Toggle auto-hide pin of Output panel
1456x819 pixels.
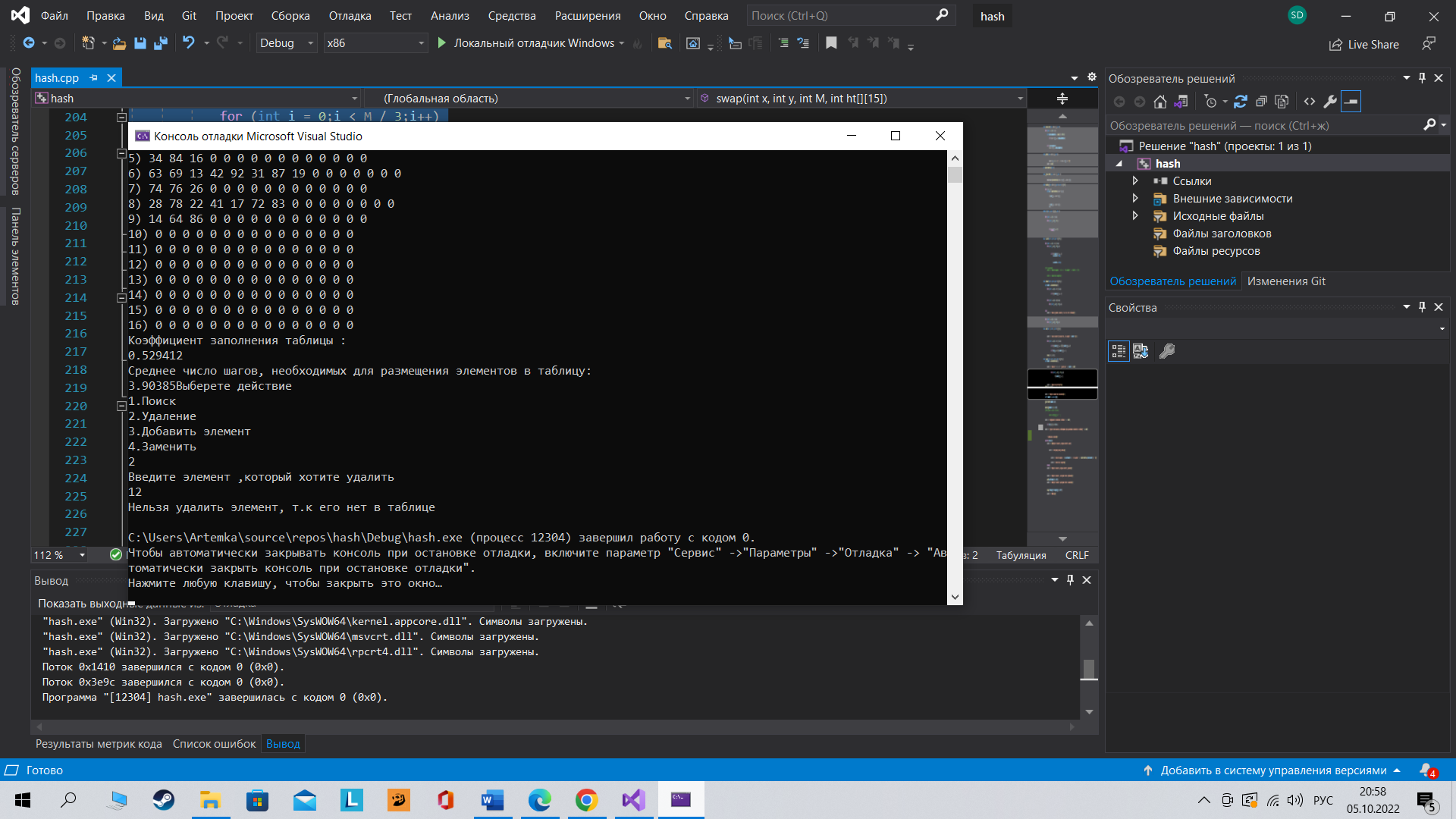pos(1070,580)
